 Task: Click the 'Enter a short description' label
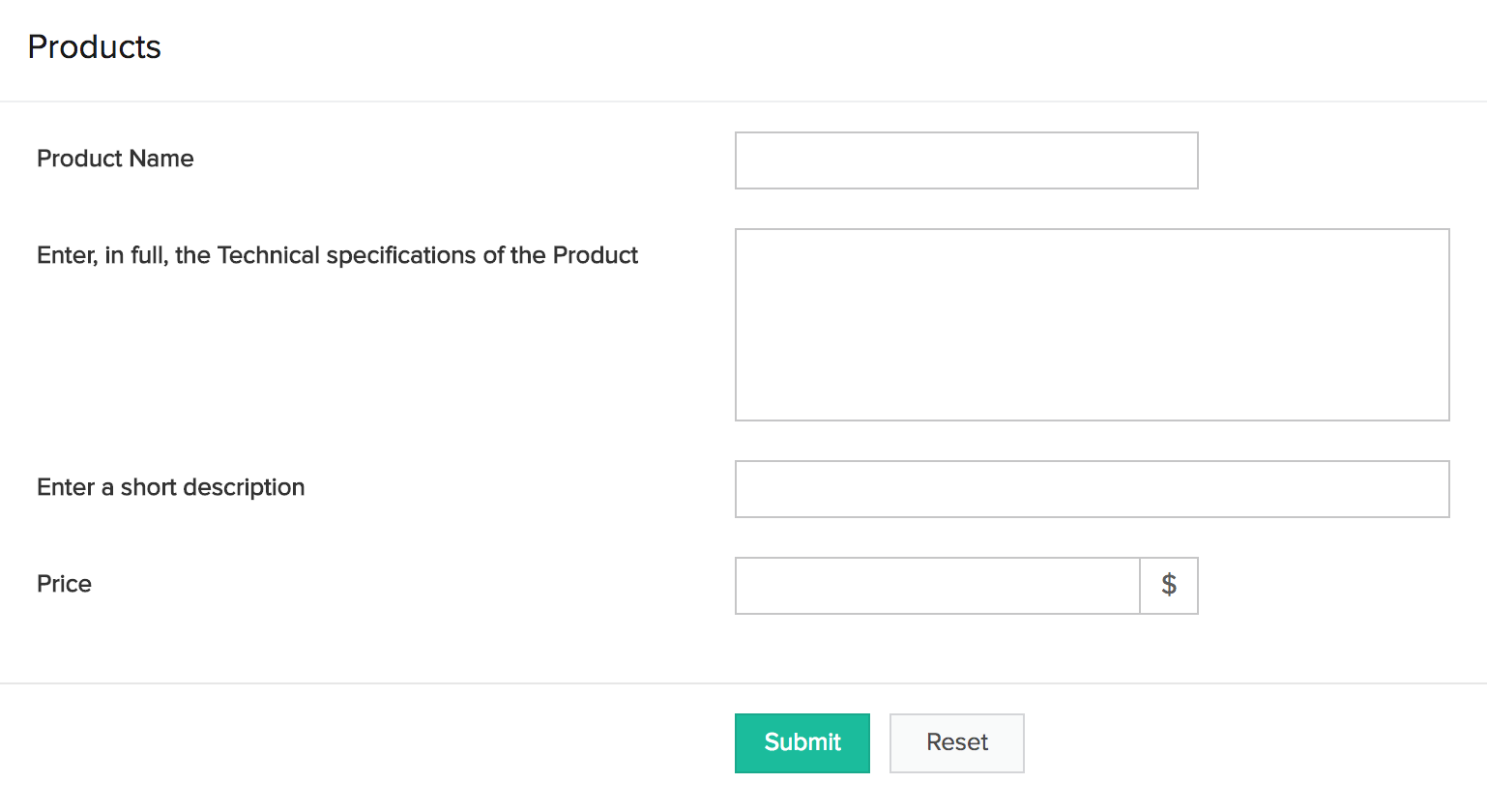coord(170,487)
